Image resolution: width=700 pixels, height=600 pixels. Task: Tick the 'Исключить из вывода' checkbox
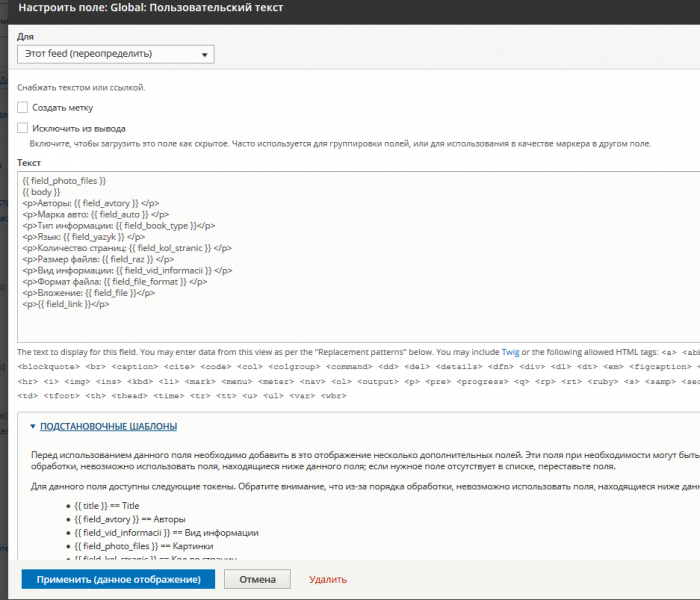tap(23, 128)
